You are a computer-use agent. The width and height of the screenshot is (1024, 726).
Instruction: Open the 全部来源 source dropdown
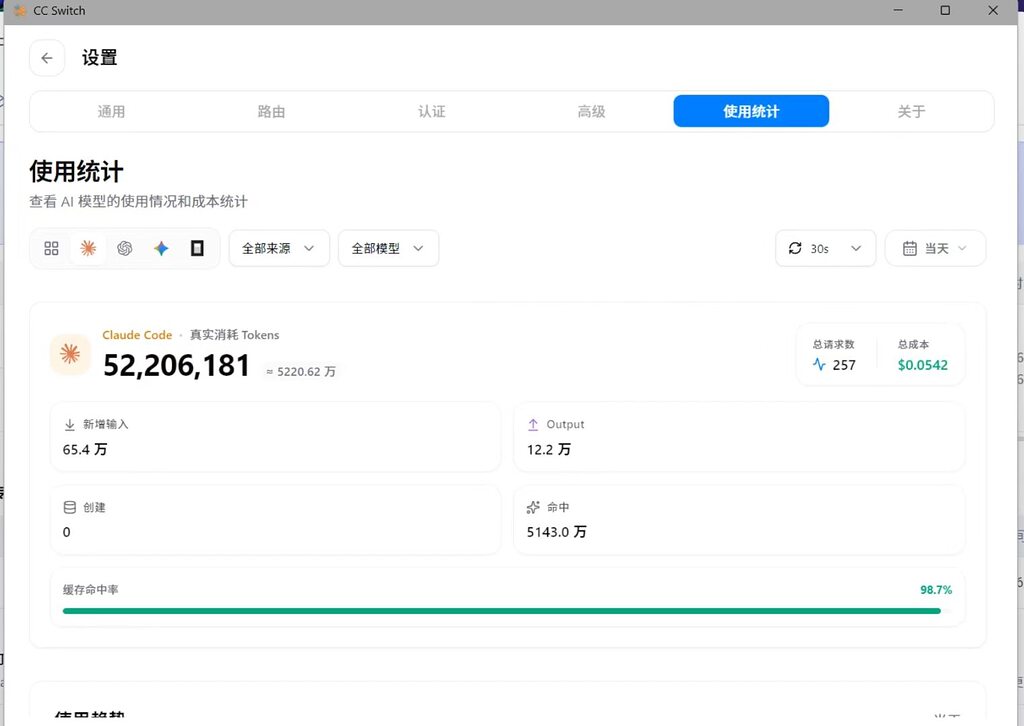click(279, 248)
